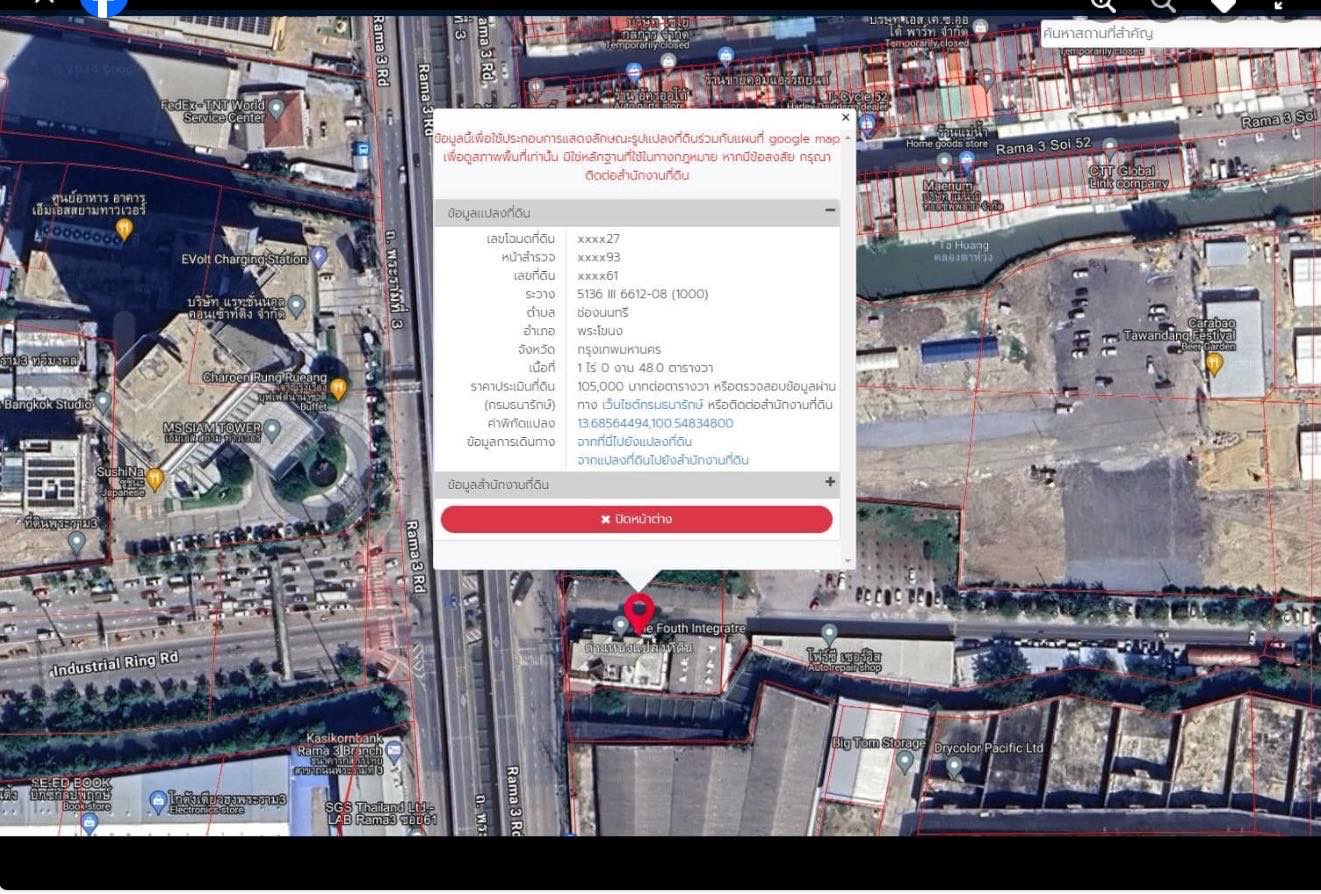This screenshot has width=1321, height=894.
Task: Close the popup with the small X
Action: pos(845,117)
